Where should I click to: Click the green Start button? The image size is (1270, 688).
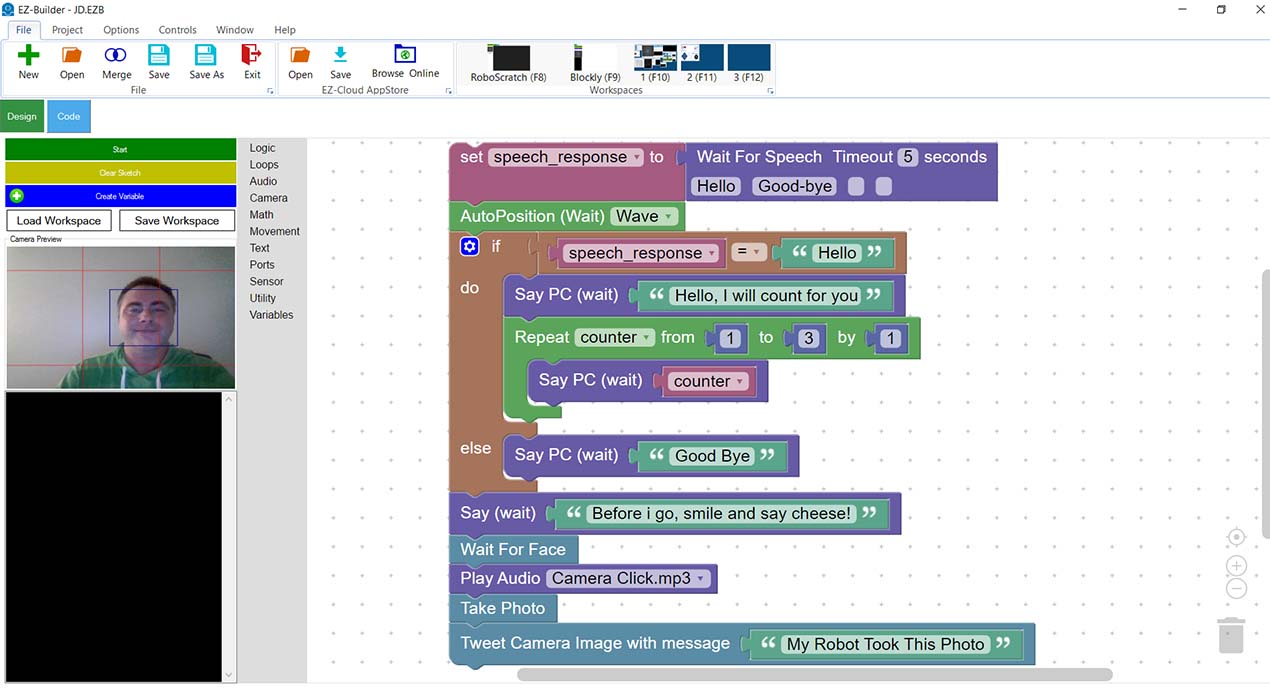point(120,149)
